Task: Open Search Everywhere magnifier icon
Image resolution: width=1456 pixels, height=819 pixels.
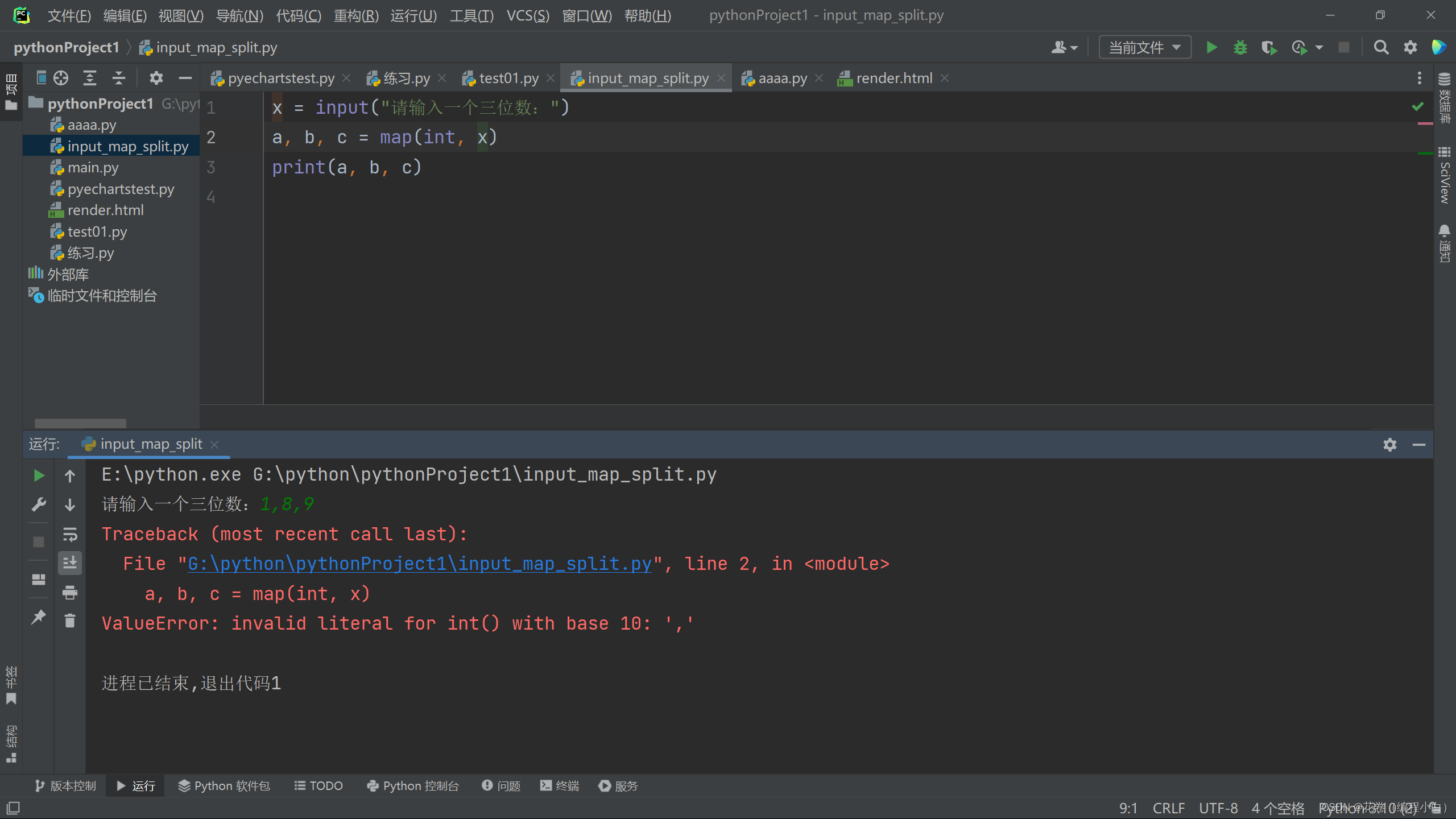Action: click(x=1381, y=47)
